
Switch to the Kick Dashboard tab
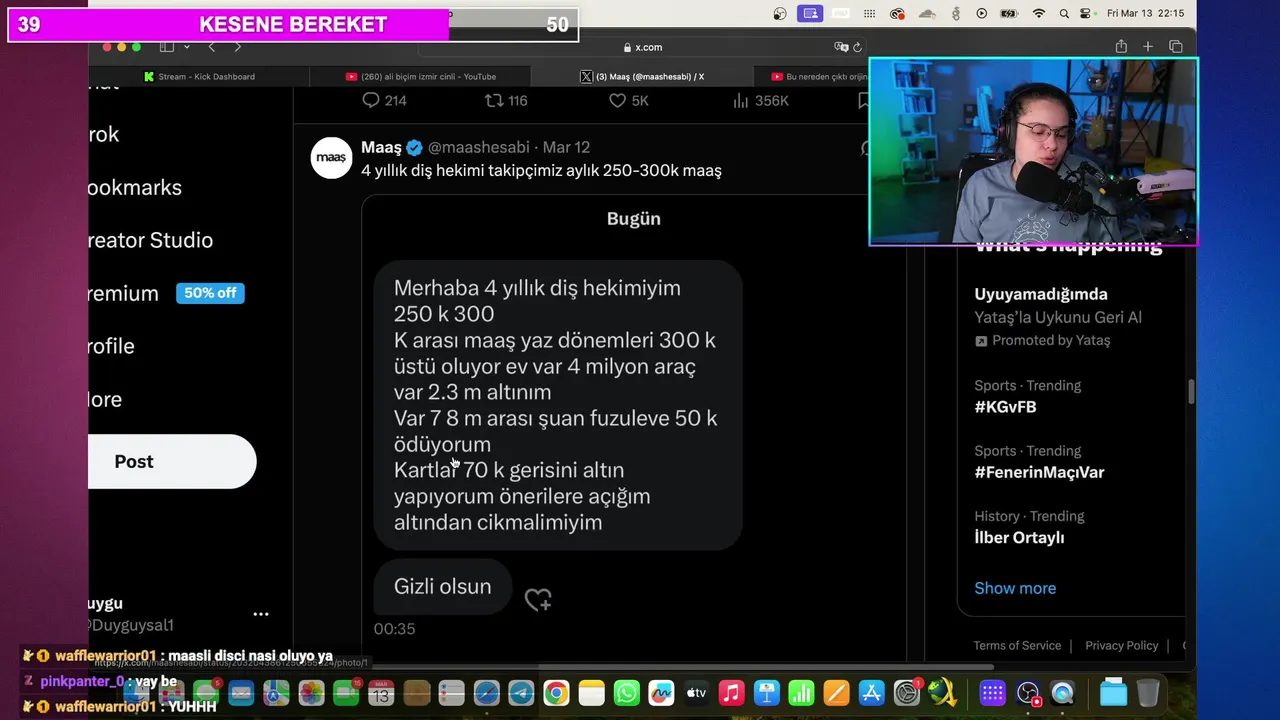point(199,76)
